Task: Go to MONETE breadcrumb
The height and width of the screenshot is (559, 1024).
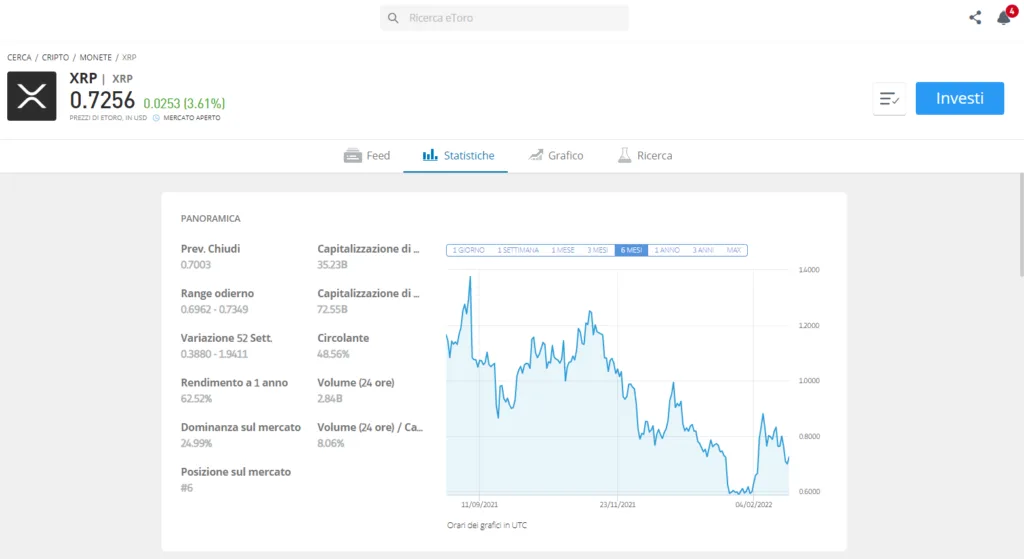Action: tap(95, 57)
